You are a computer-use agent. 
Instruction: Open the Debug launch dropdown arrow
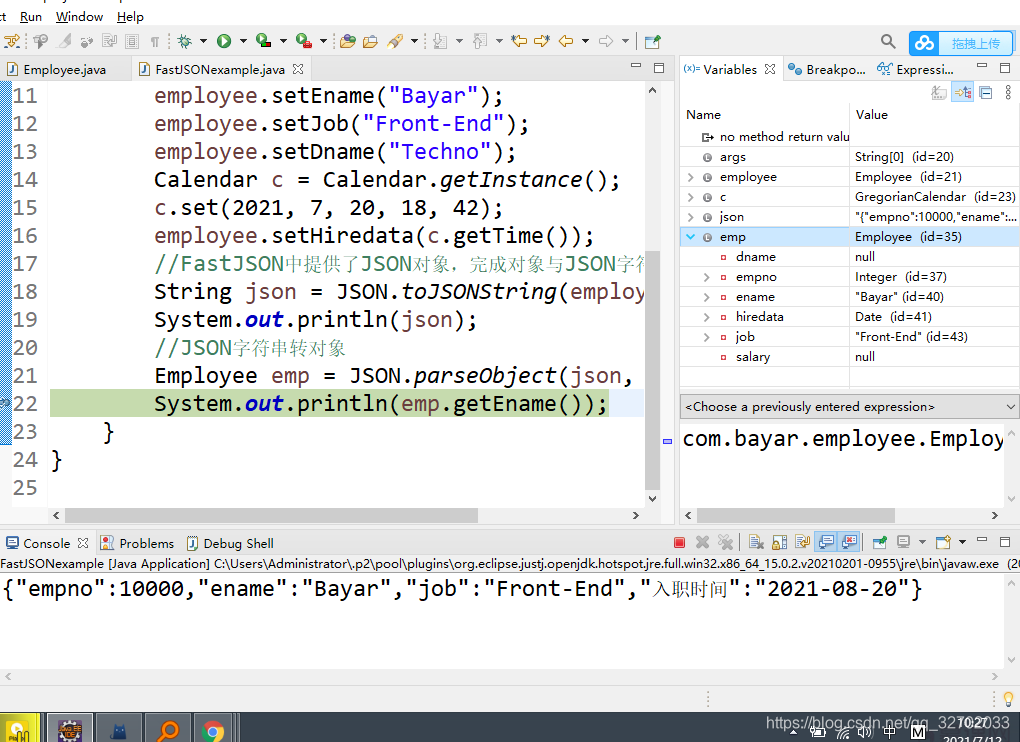[x=203, y=42]
